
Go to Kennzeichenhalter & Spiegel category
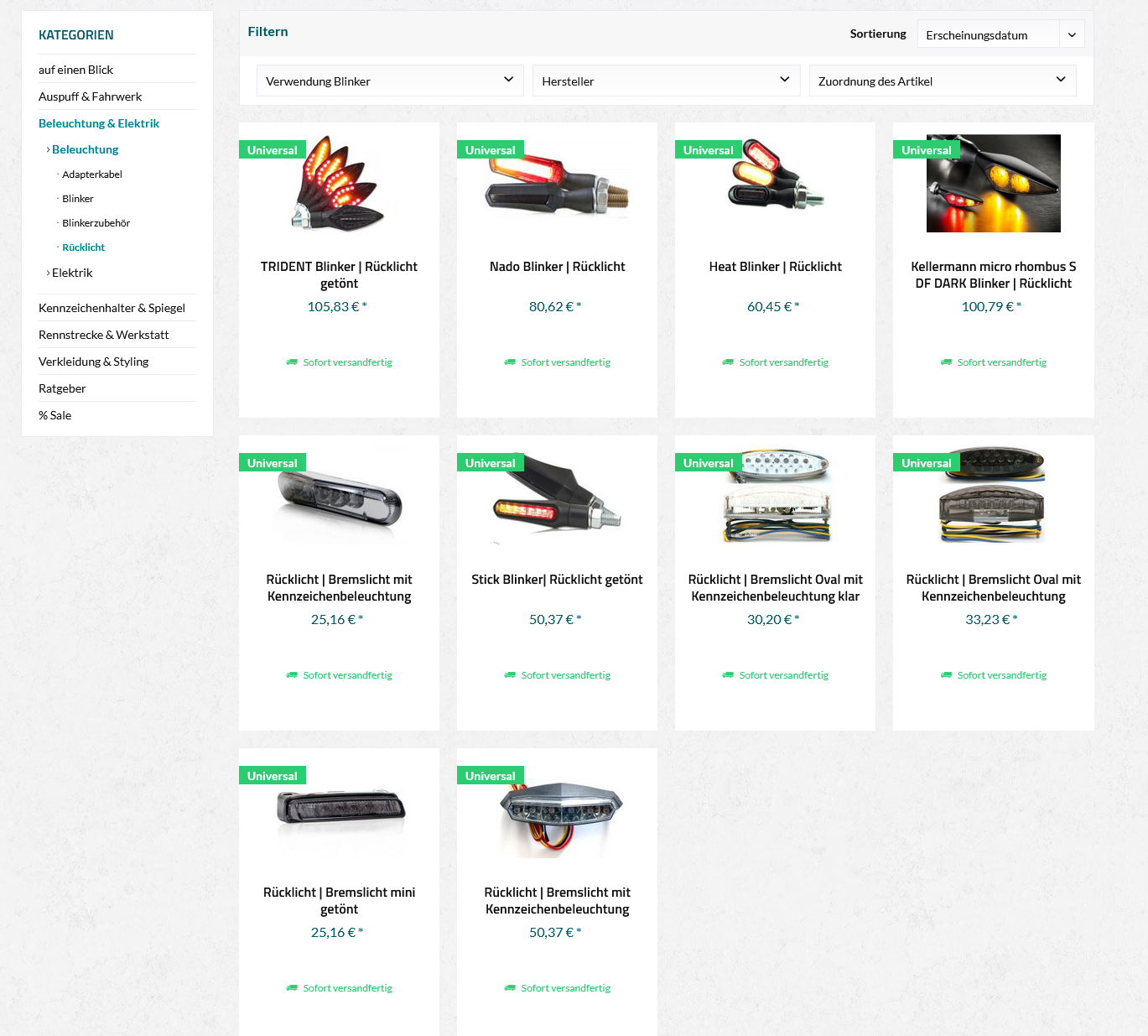(112, 308)
